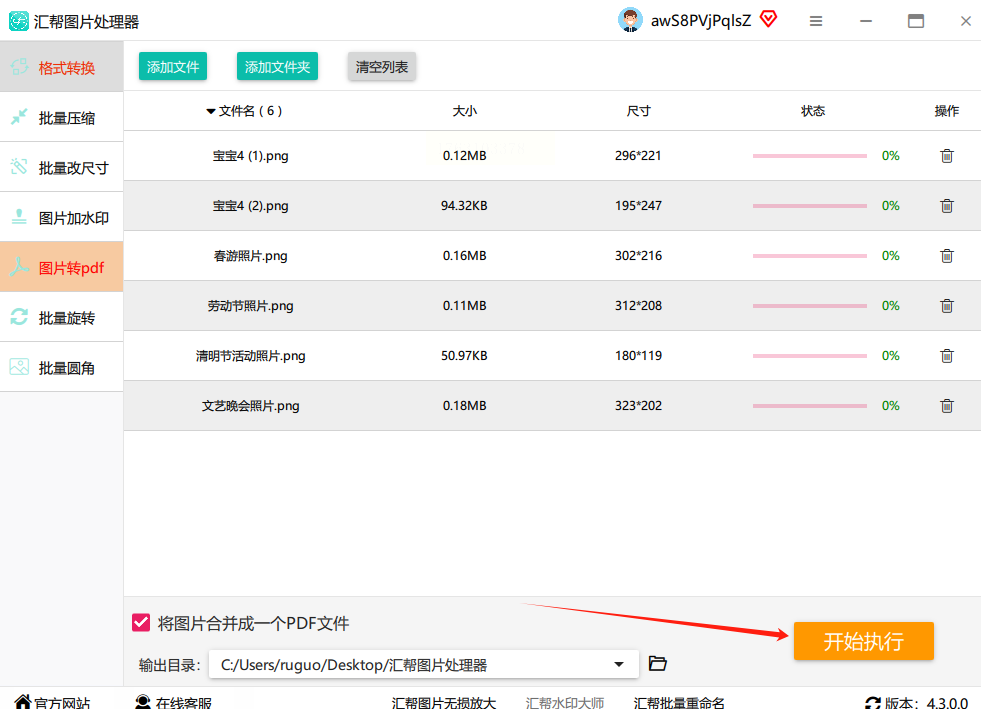Click the user avatar icon

[630, 20]
